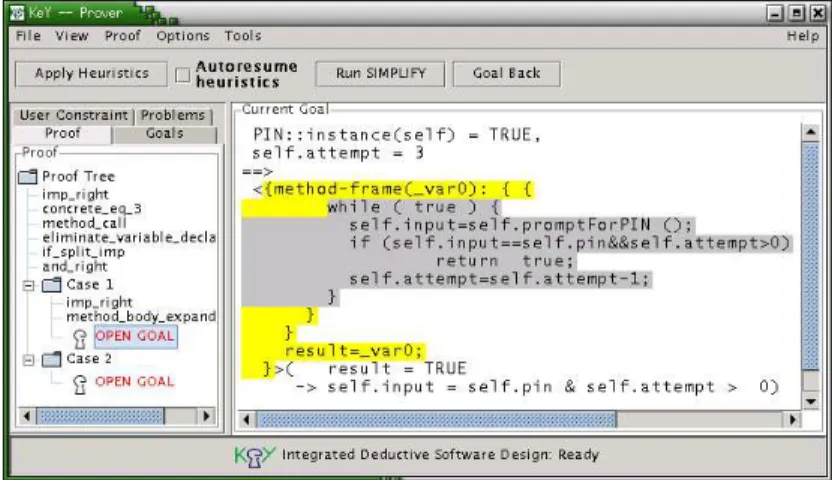Click the Apply Heuristics button
This screenshot has width=832, height=480.
click(x=92, y=73)
